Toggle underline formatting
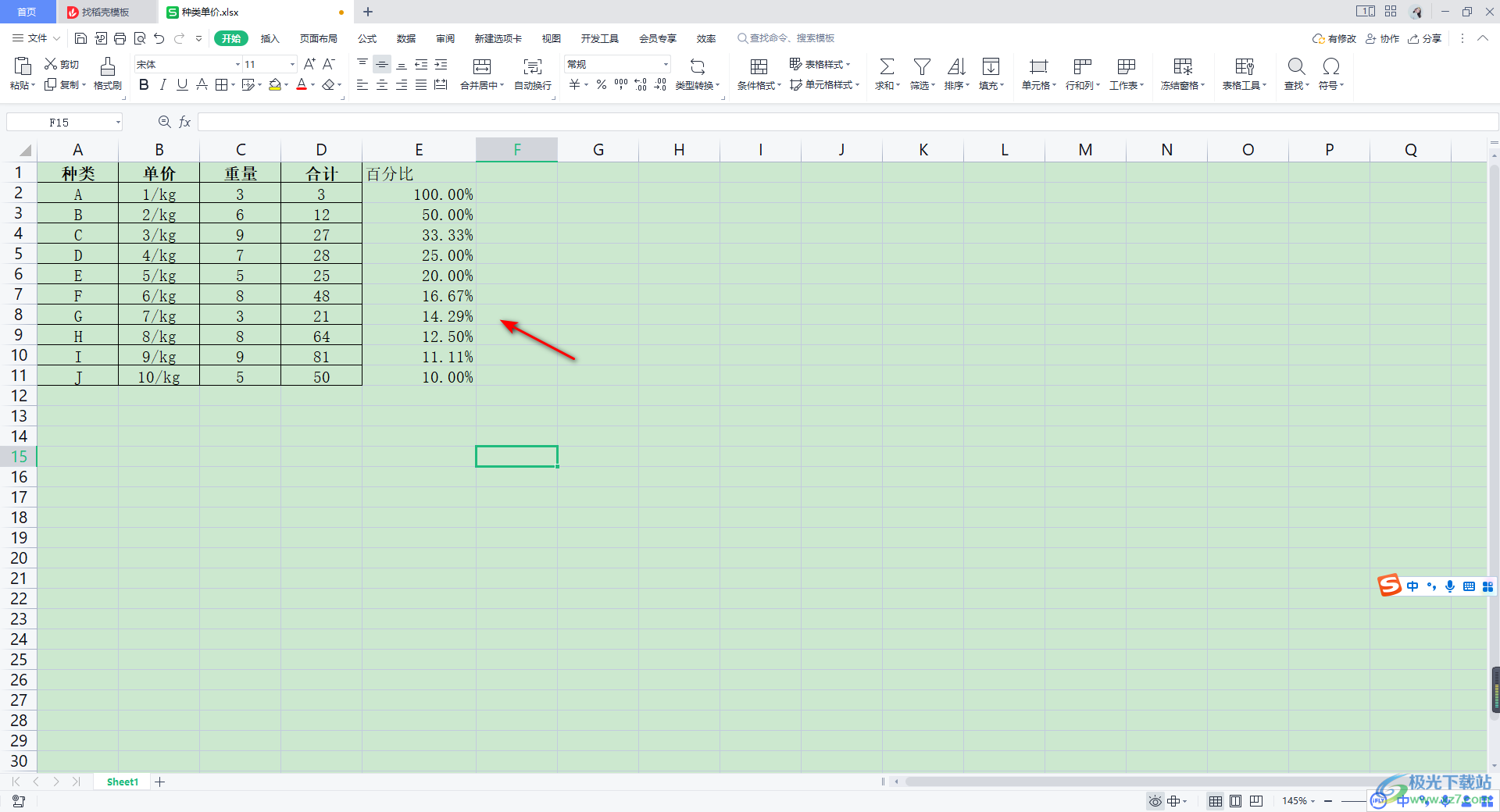This screenshot has width=1500, height=812. (182, 84)
